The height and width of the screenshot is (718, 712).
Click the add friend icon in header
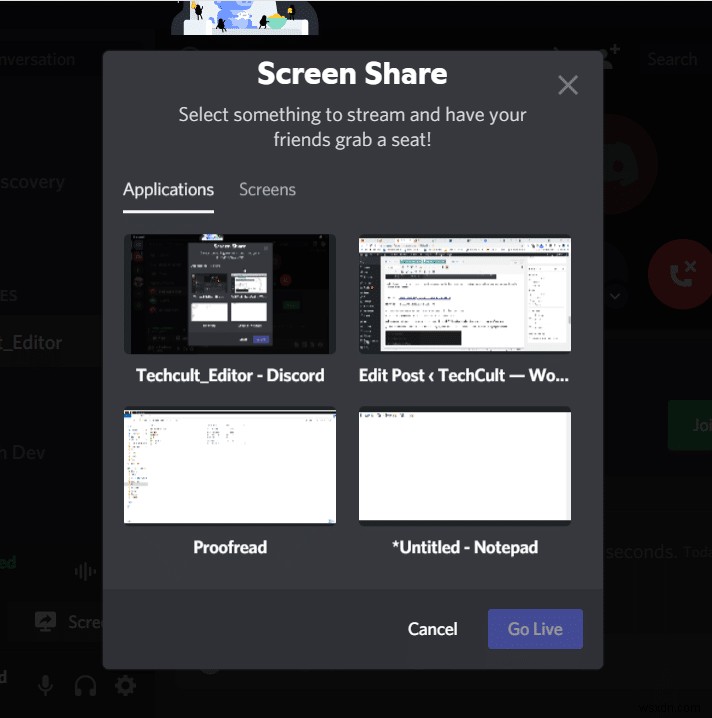(x=611, y=56)
